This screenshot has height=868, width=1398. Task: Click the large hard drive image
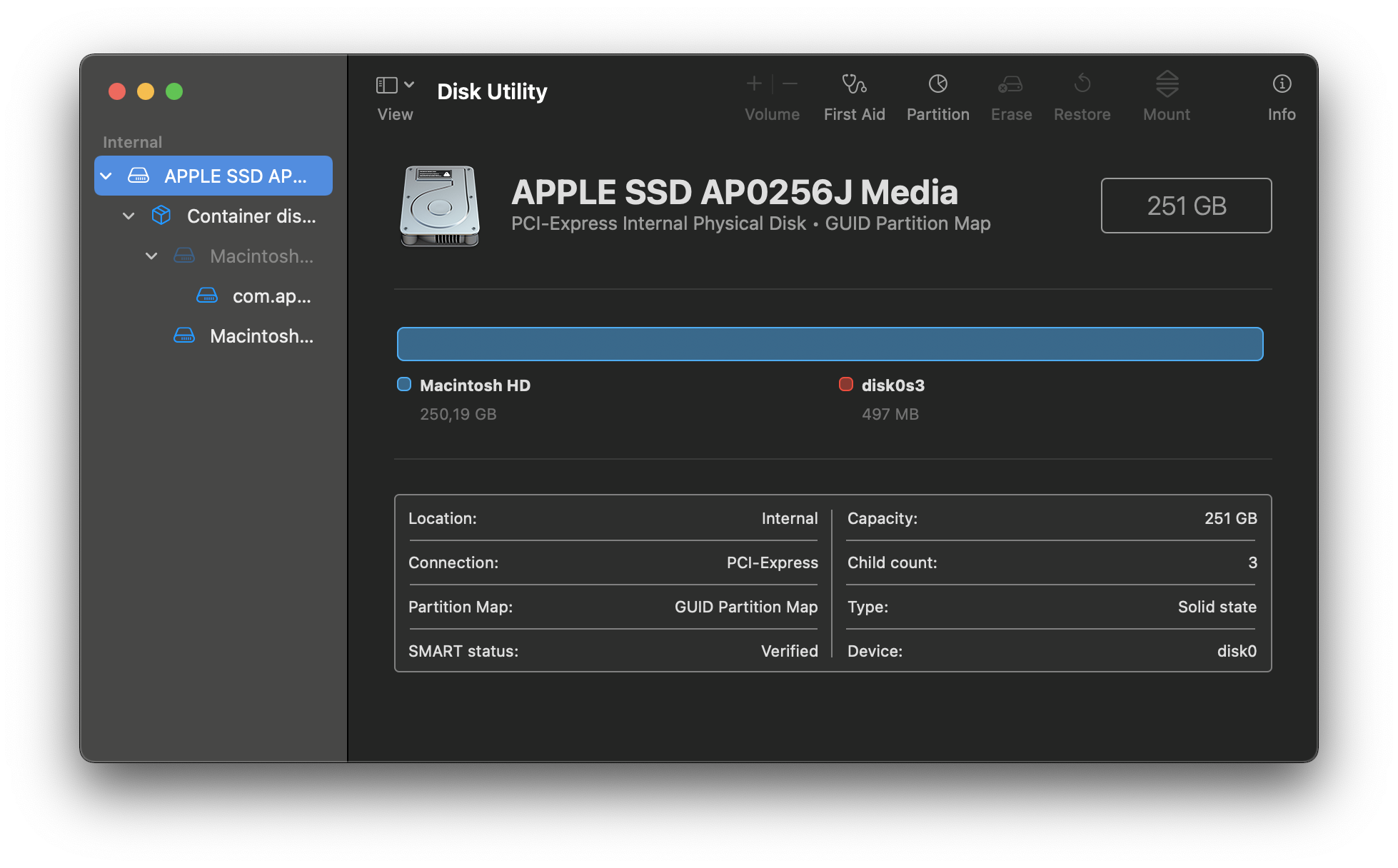click(x=439, y=206)
